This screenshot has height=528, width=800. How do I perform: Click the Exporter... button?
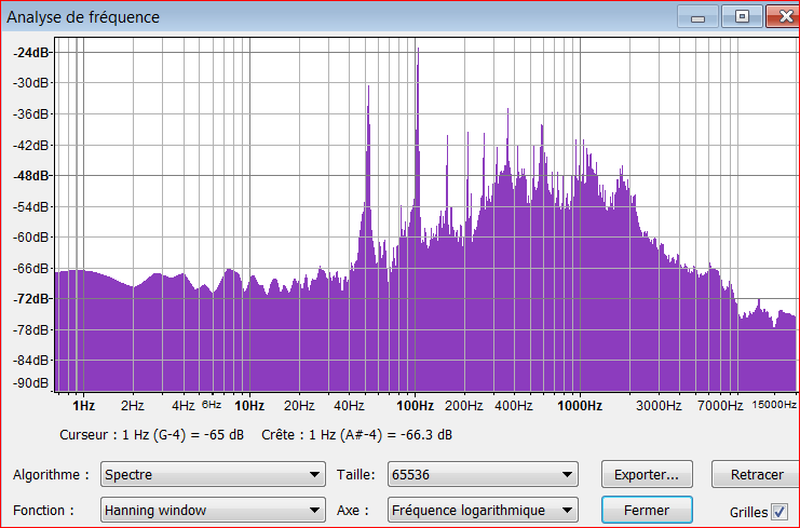pyautogui.click(x=647, y=474)
